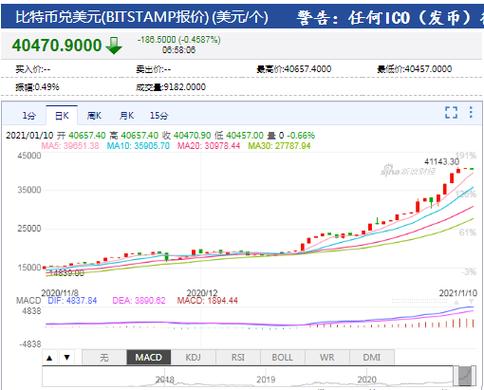Click the 买入价 bid price field
The image size is (484, 390).
(33, 69)
